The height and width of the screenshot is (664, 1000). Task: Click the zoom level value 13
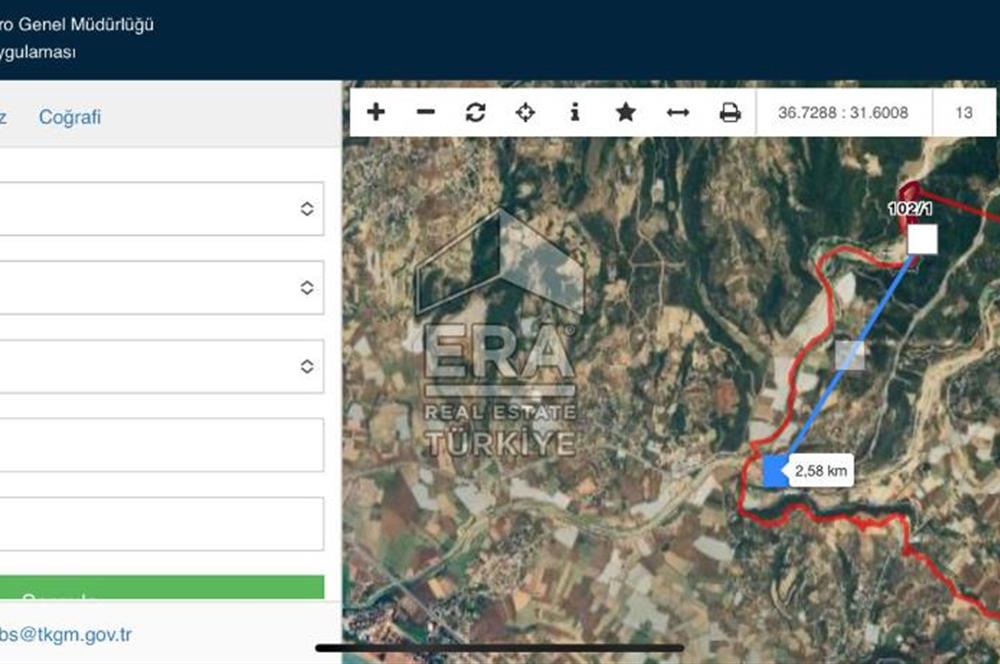tap(964, 113)
